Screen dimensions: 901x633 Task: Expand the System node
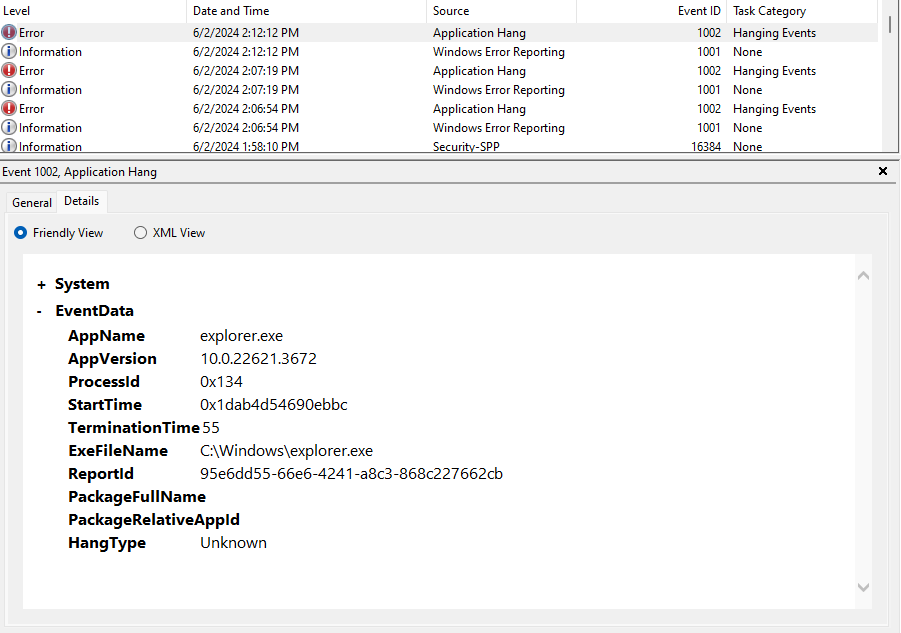coord(41,285)
